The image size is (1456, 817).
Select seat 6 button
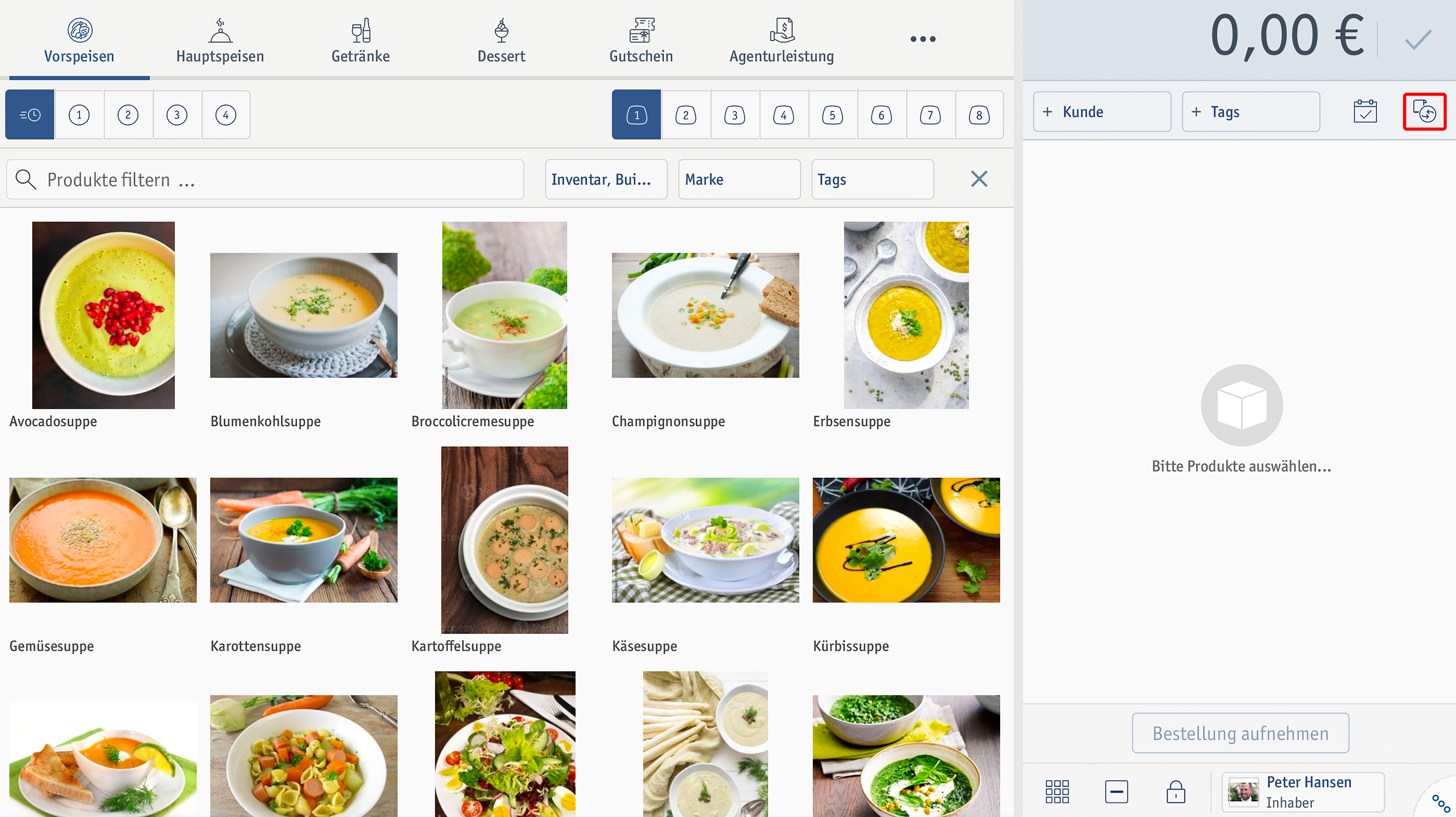pos(881,115)
